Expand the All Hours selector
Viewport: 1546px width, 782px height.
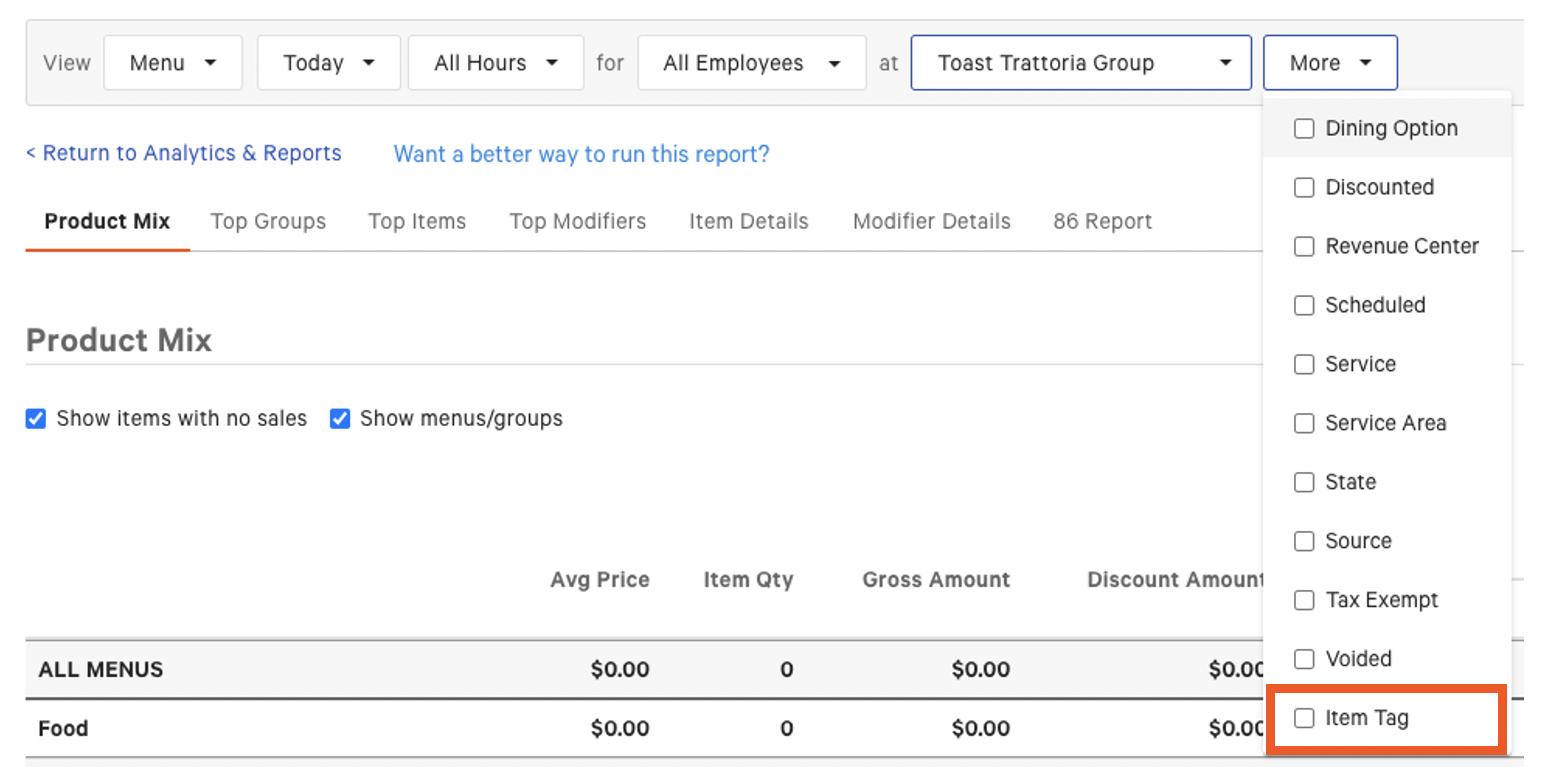(x=495, y=62)
